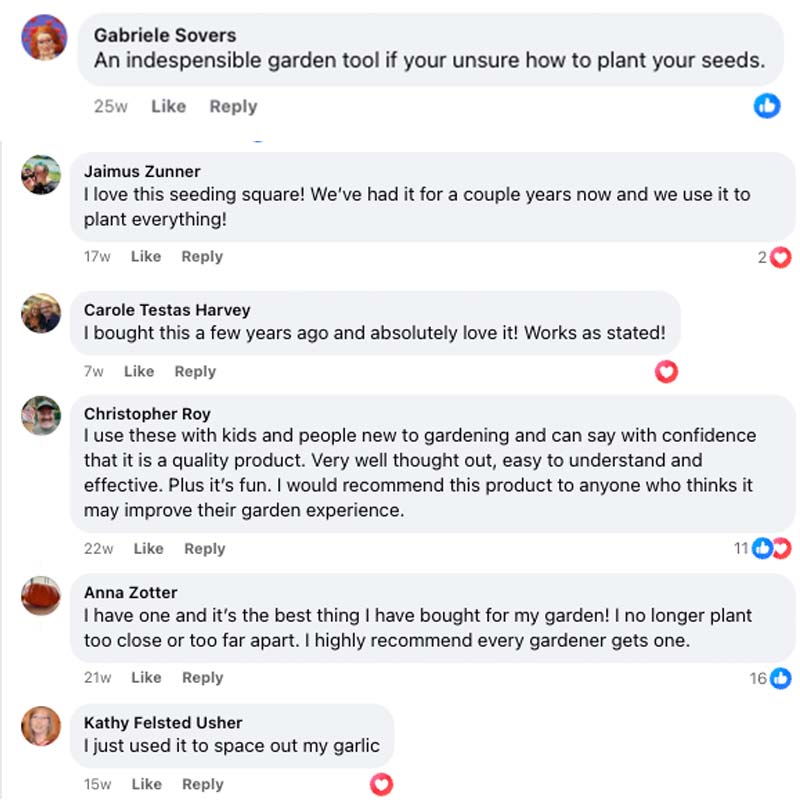
Task: Click the Jaimus Zunner name link
Action: click(142, 171)
